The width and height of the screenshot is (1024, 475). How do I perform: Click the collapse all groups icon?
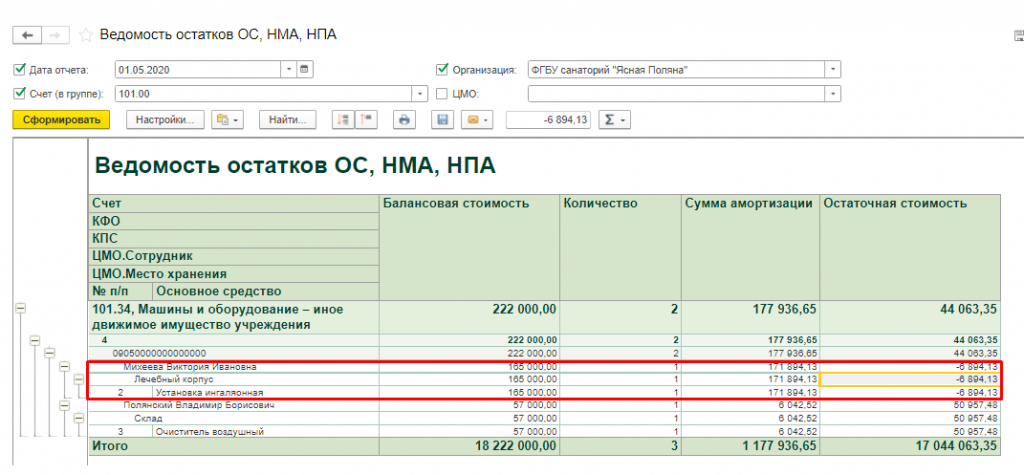365,120
